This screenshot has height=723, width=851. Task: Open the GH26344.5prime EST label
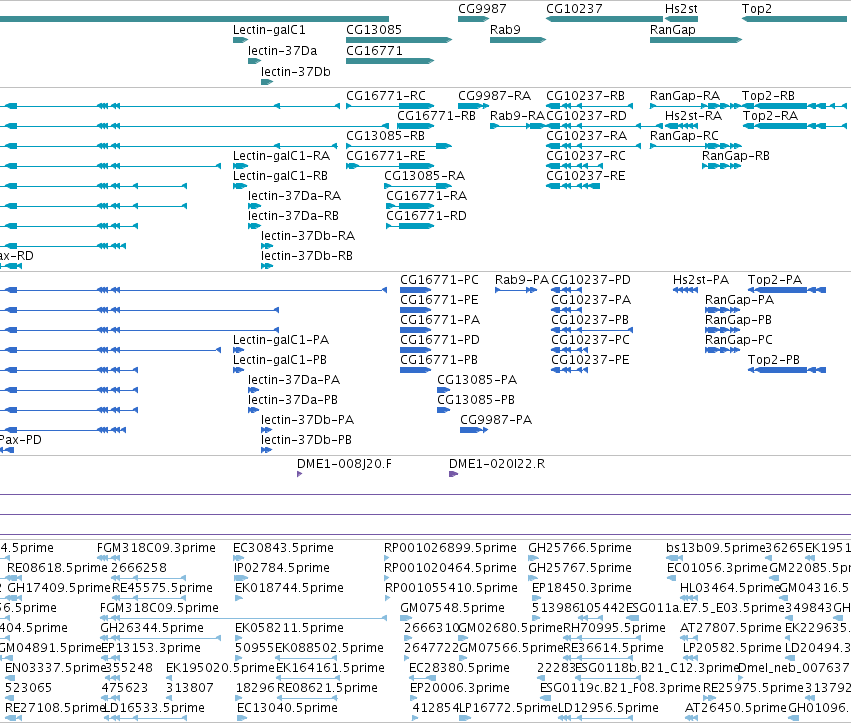(x=152, y=629)
